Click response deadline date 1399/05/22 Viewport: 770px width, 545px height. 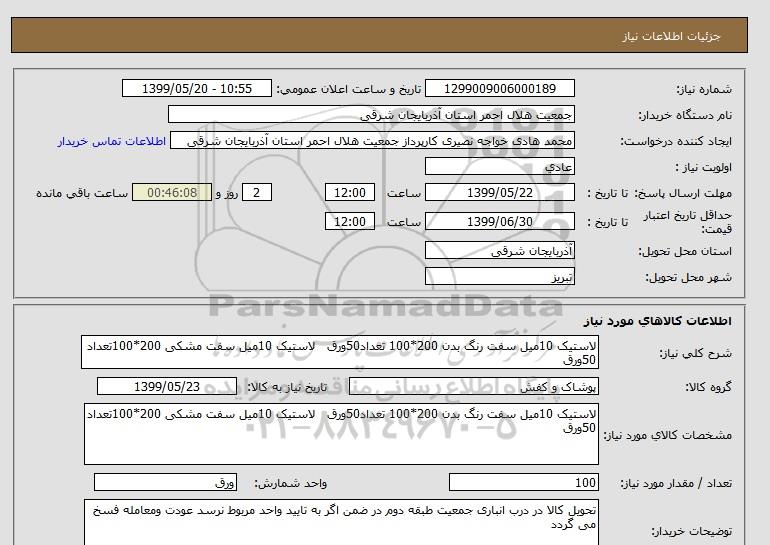[499, 192]
